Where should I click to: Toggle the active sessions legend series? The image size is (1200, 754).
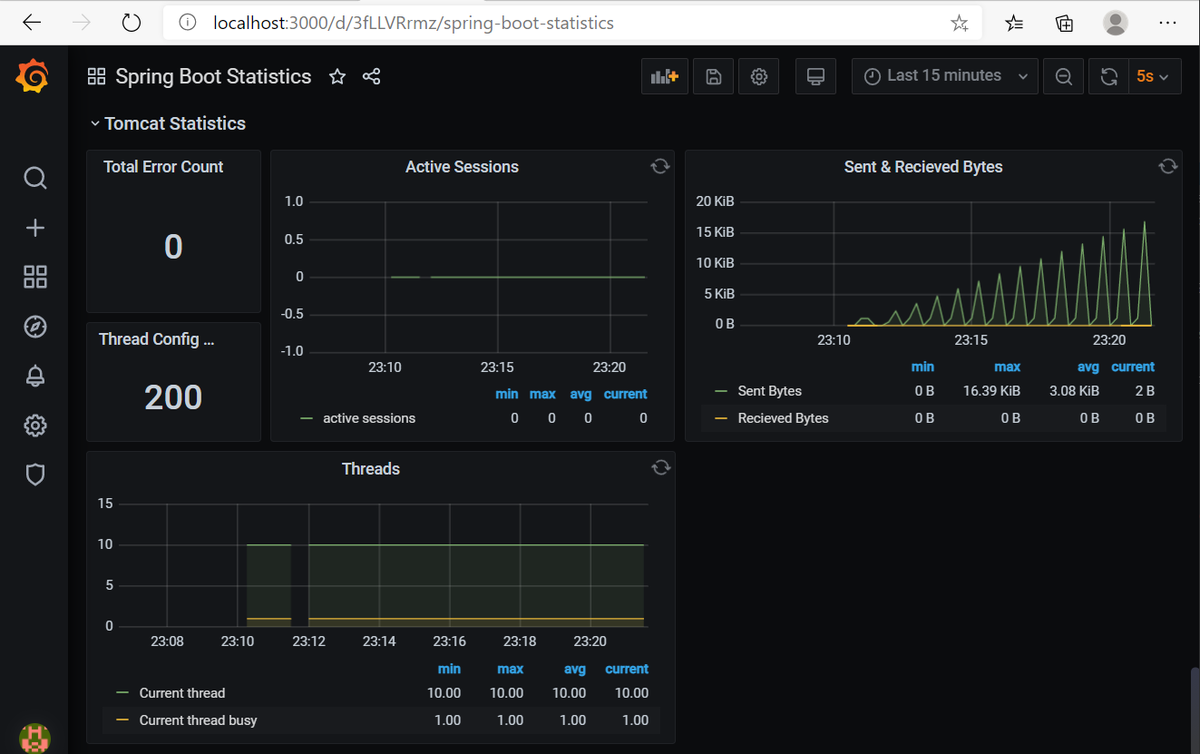[369, 418]
